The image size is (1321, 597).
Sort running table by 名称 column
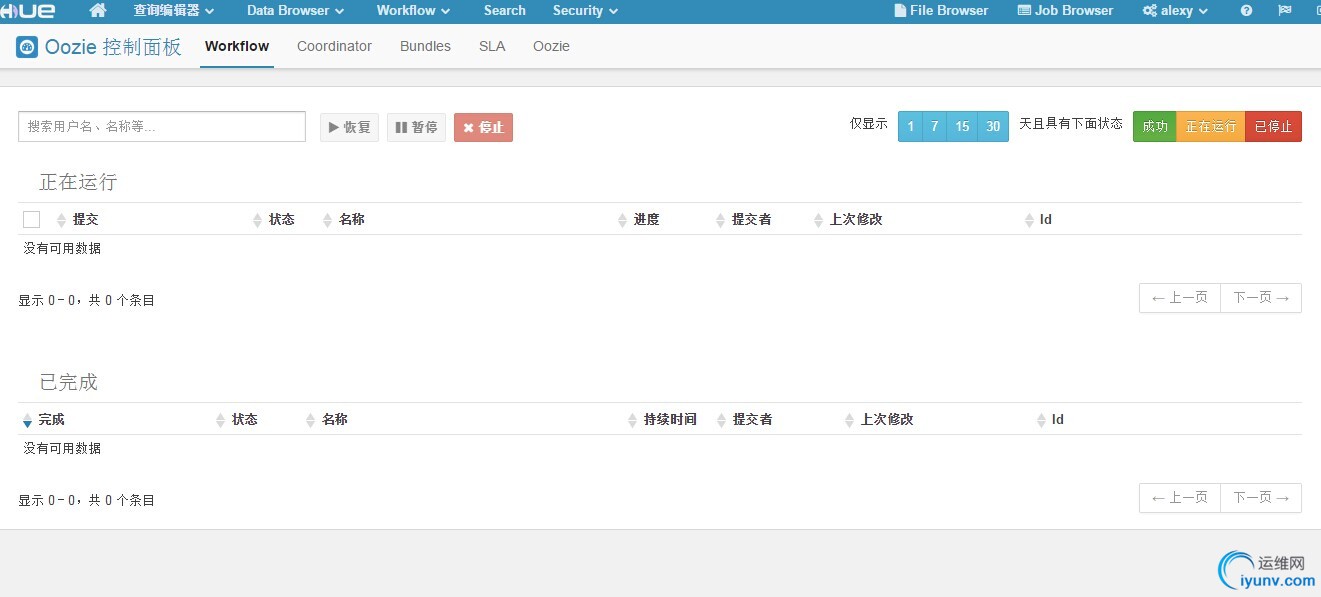tap(351, 220)
